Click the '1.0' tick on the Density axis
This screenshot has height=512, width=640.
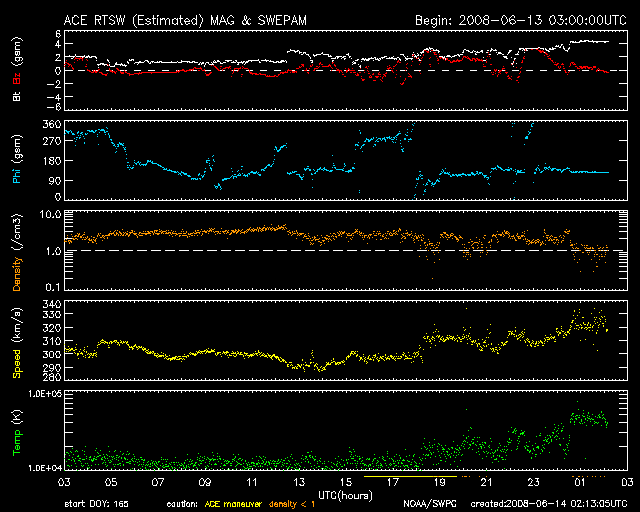click(x=53, y=252)
